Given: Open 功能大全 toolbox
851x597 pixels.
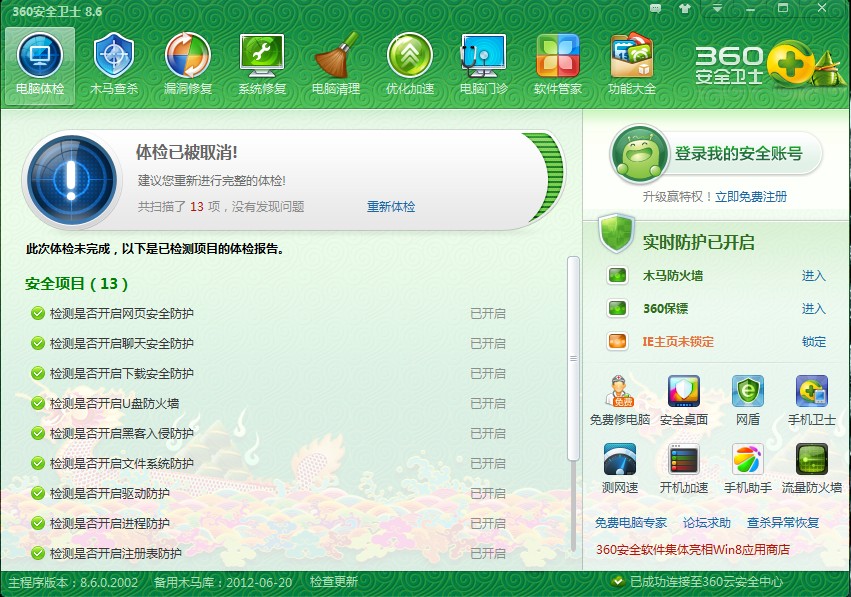Looking at the screenshot, I should point(632,66).
